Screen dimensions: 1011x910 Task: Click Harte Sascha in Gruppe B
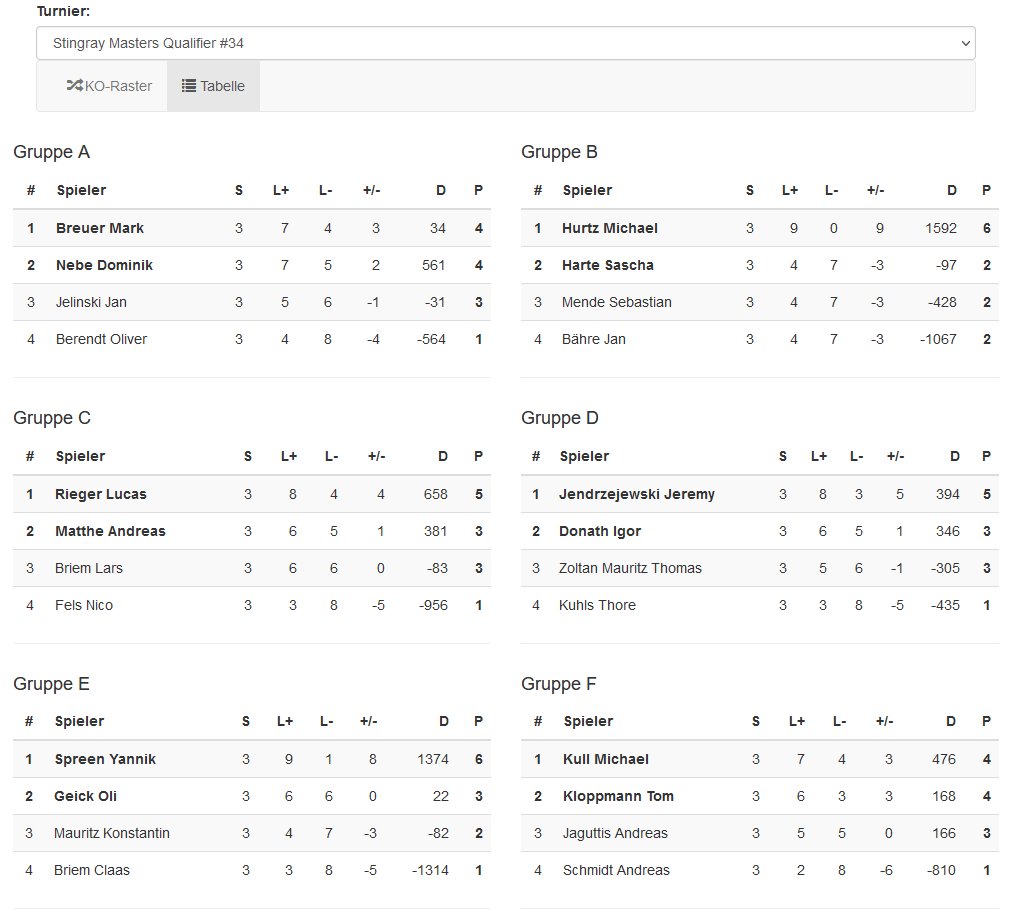pos(608,265)
